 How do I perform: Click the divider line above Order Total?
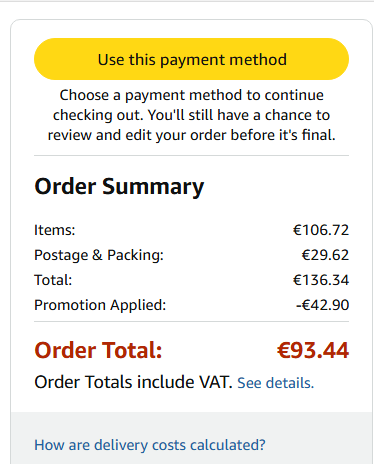[x=191, y=322]
